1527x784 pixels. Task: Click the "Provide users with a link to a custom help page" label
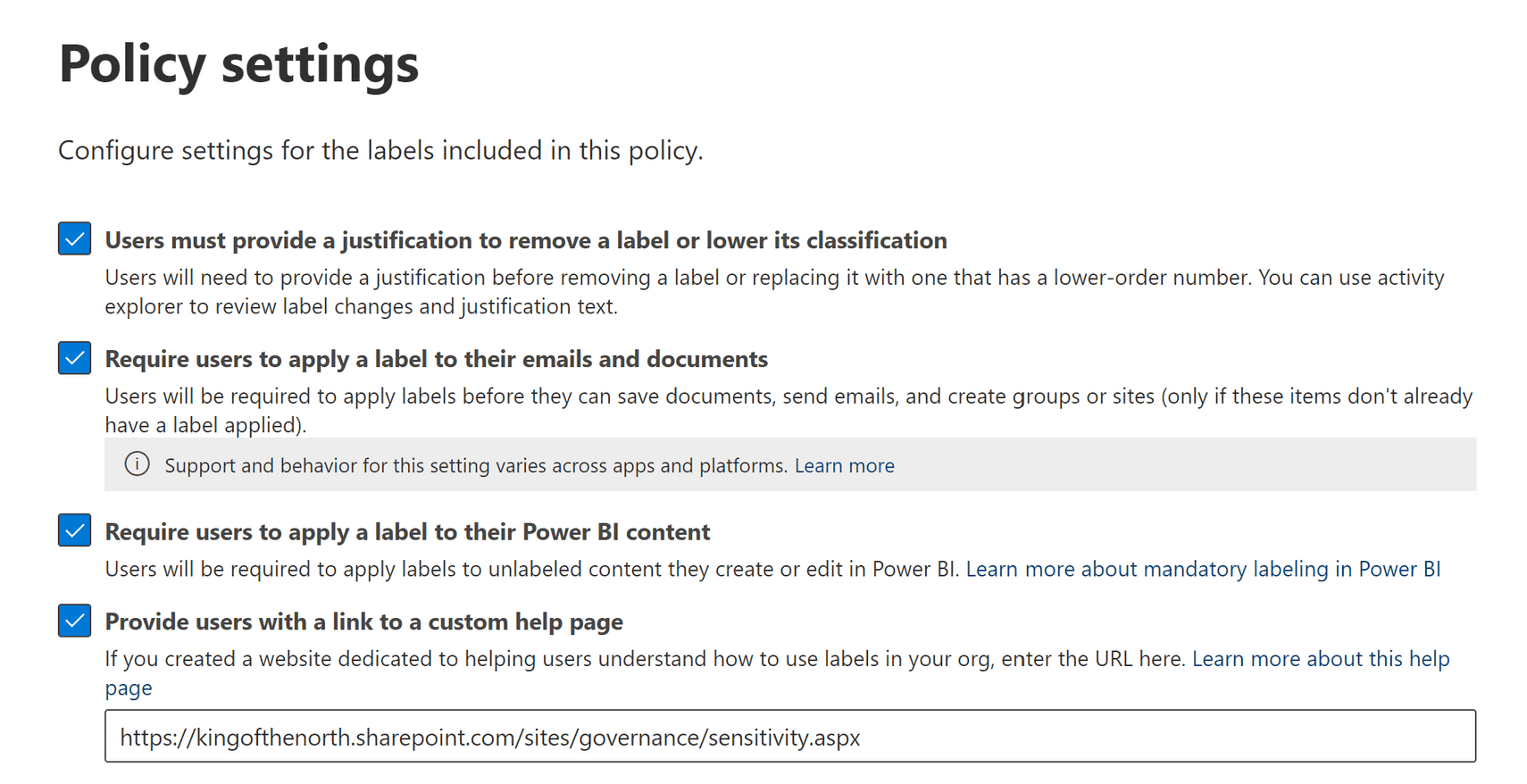[x=363, y=621]
